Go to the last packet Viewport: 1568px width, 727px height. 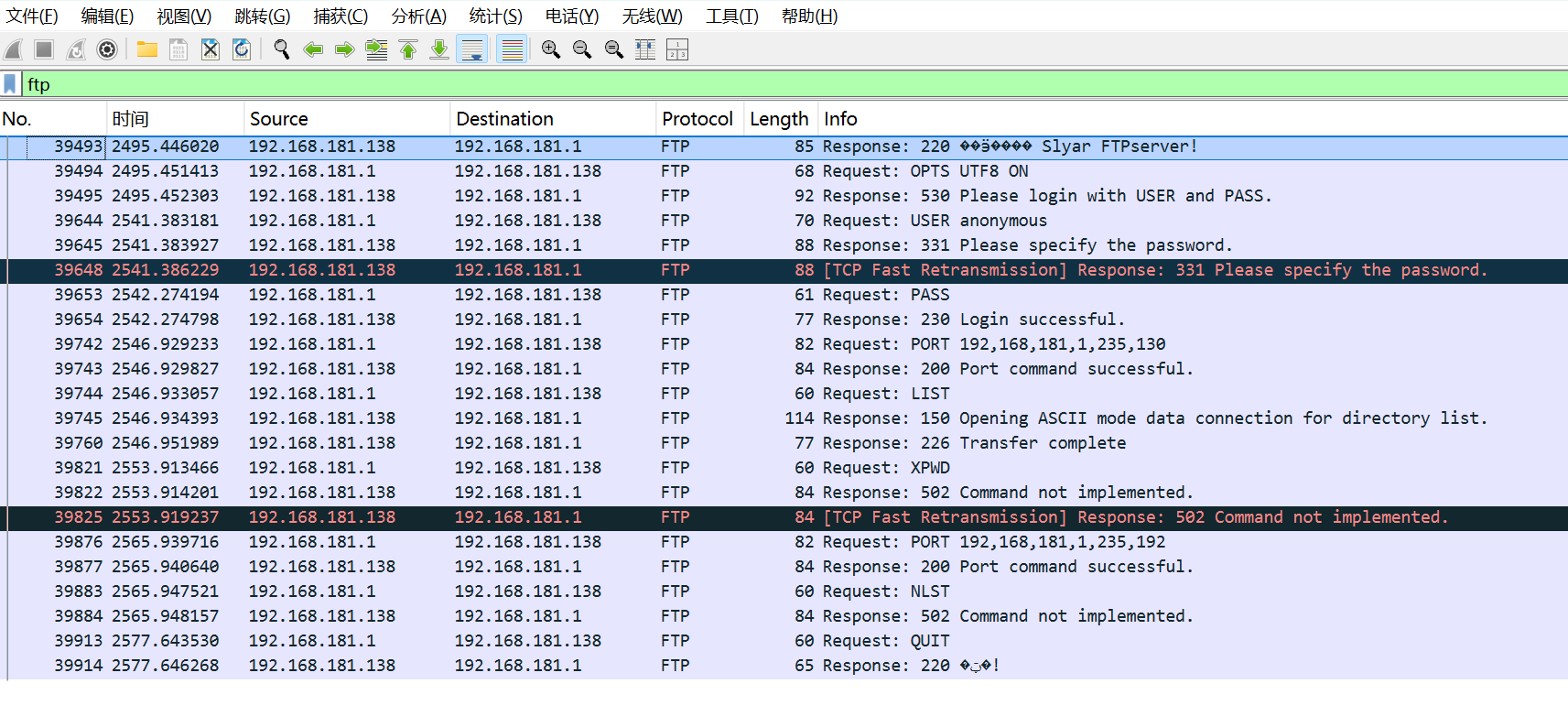pyautogui.click(x=439, y=49)
